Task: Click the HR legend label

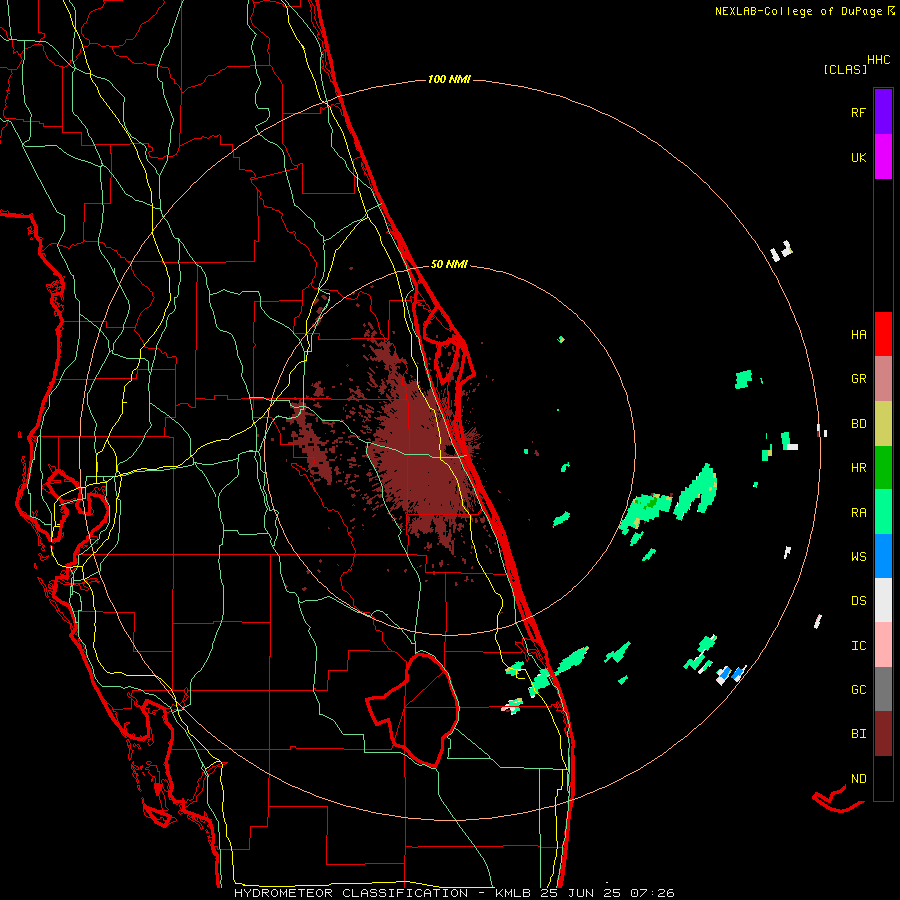Action: pos(858,468)
